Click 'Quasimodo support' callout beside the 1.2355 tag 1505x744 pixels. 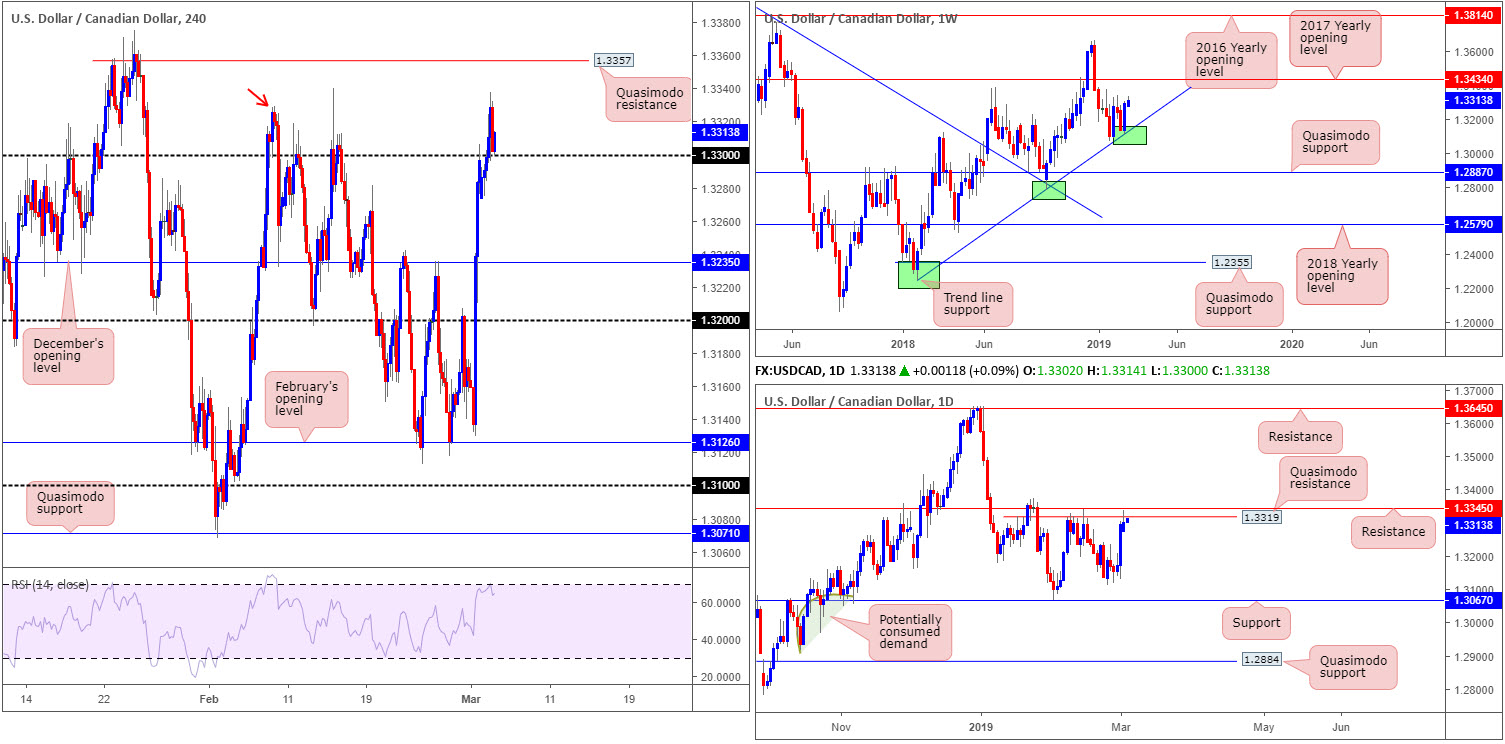click(1239, 303)
